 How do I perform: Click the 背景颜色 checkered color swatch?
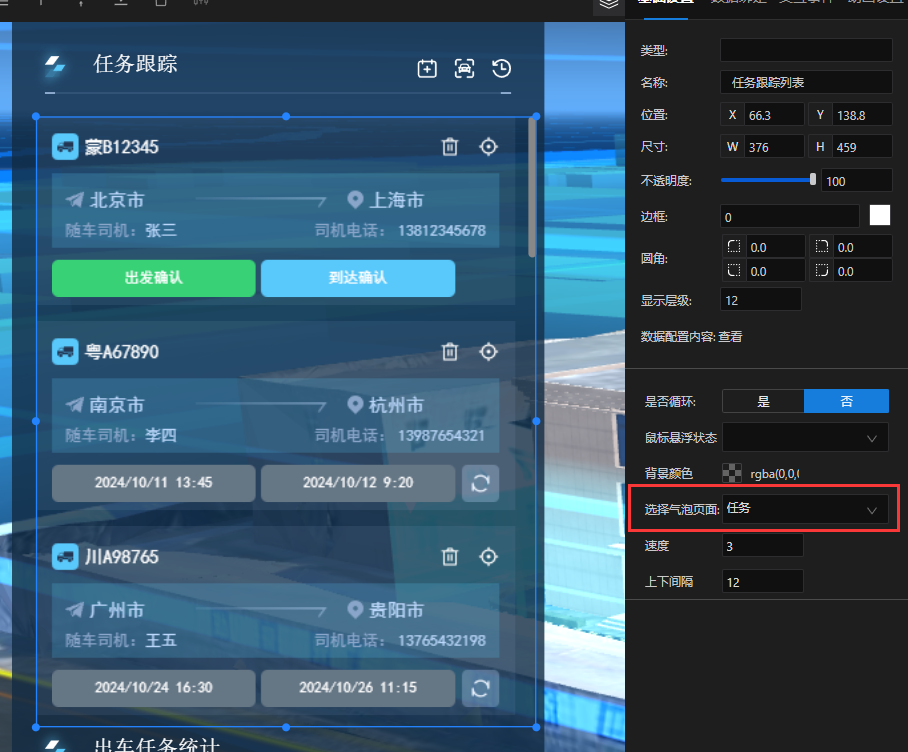tap(732, 473)
